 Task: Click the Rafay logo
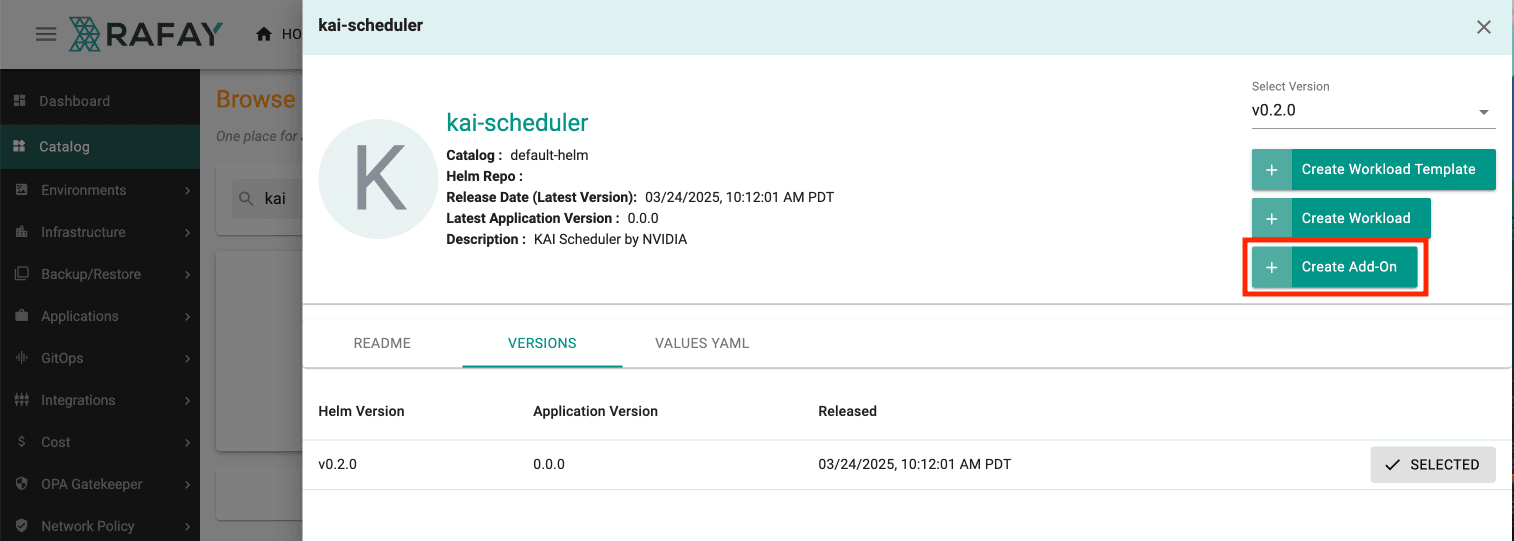pyautogui.click(x=145, y=34)
